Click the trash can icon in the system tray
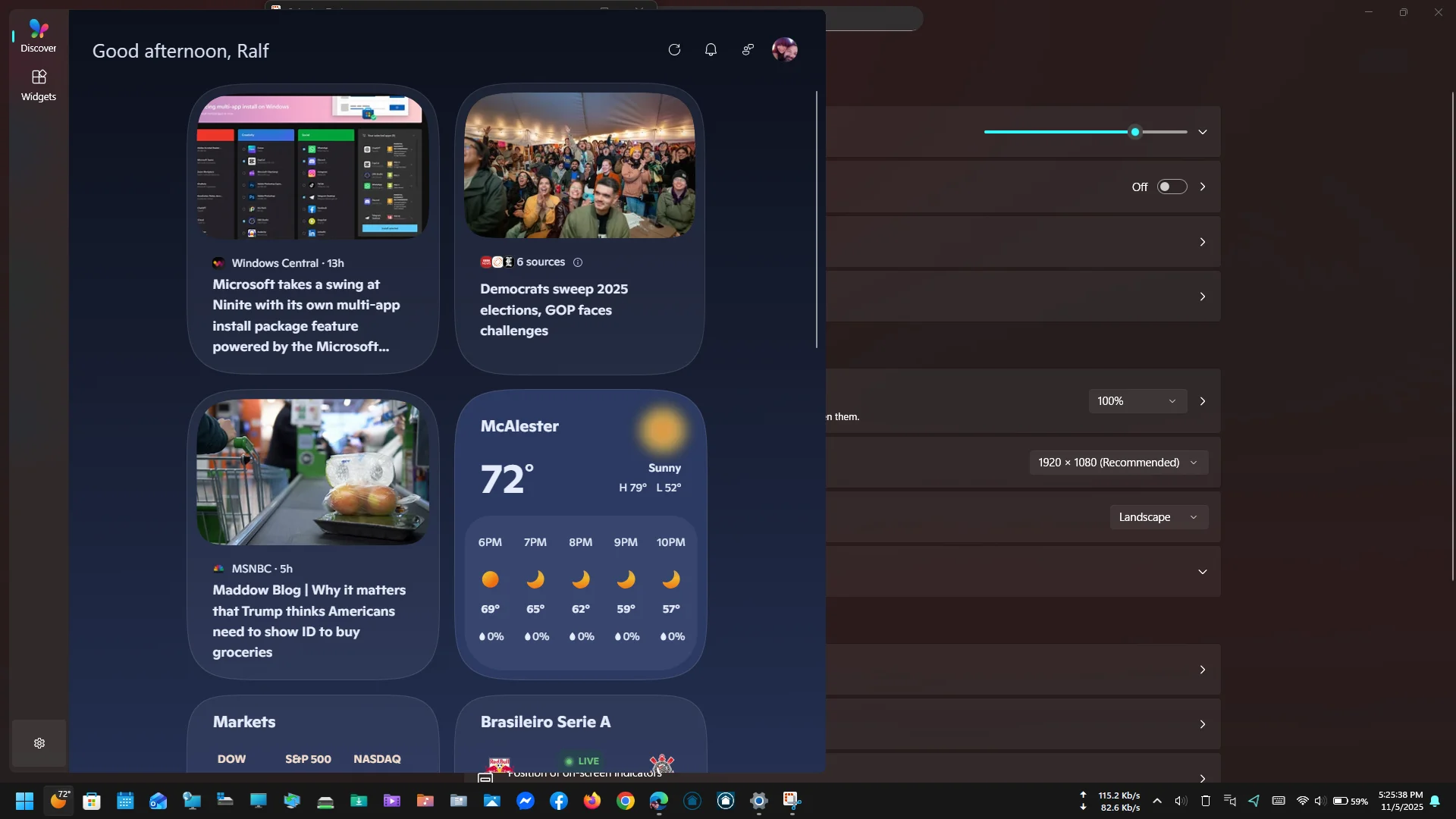The height and width of the screenshot is (819, 1456). [1205, 801]
